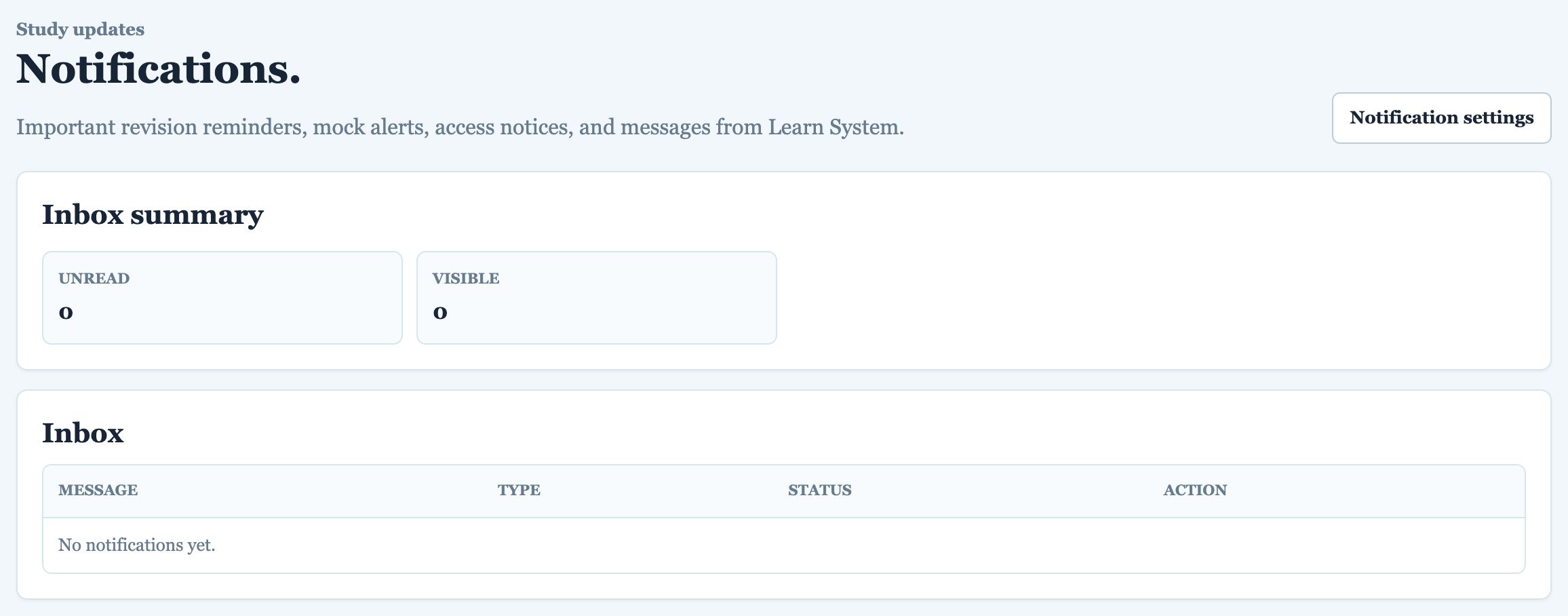The height and width of the screenshot is (616, 1568).
Task: Click the 'Inbox' section heading
Action: tap(83, 433)
